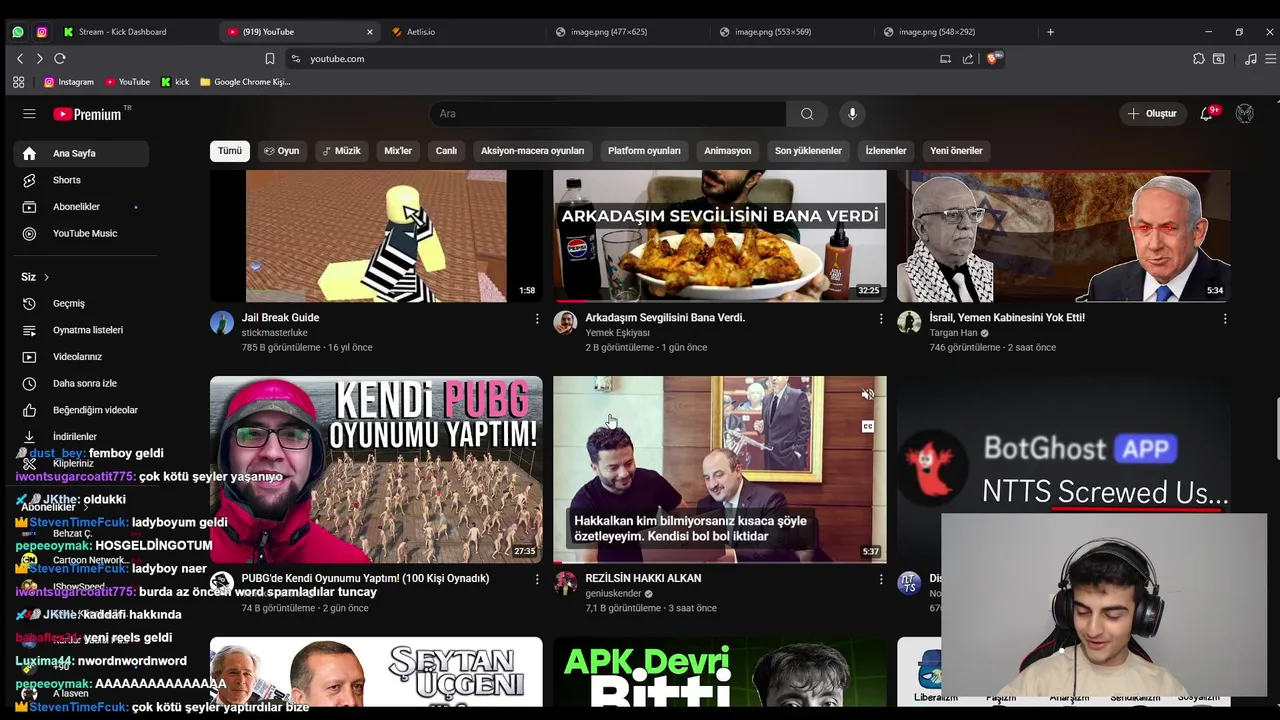Toggle captions on REZİLSİN HAKKI ALKAN preview

coord(868,427)
